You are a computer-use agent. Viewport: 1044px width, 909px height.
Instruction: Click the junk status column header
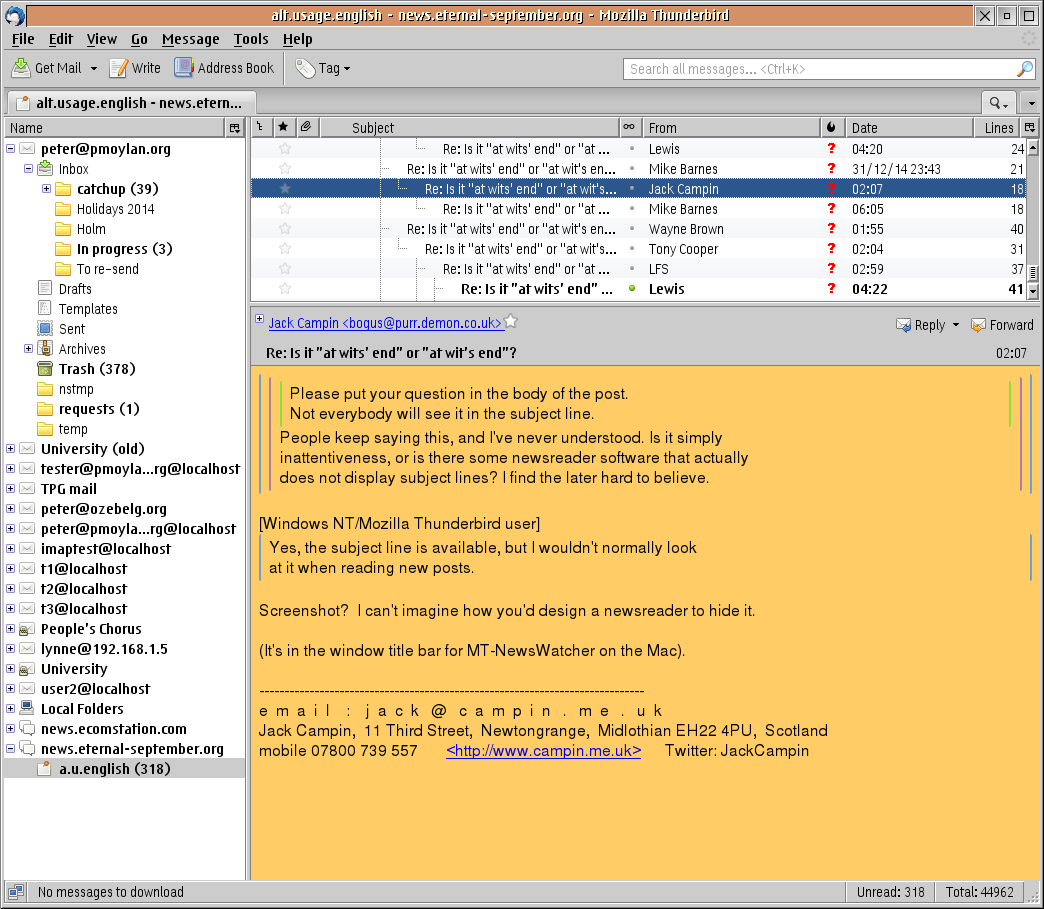[831, 127]
